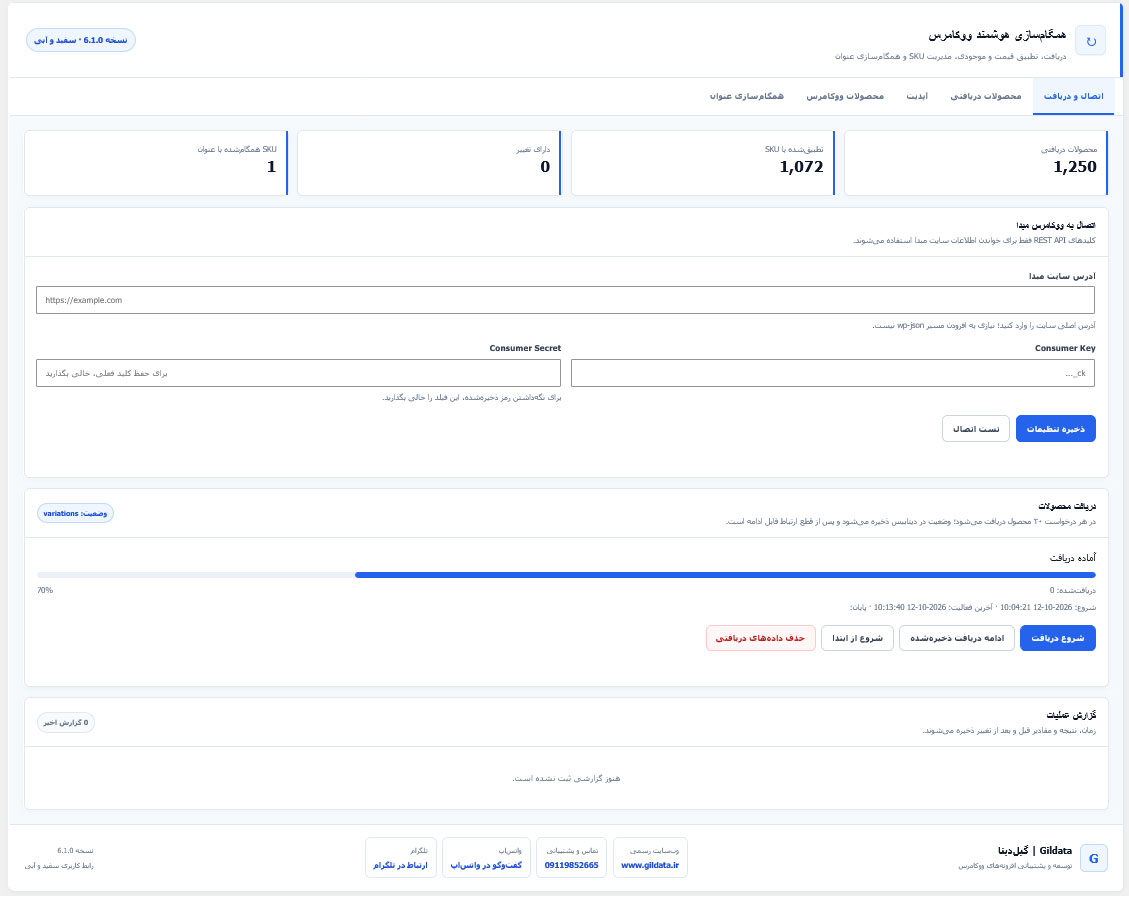Test the connection with "تست اتصال"
The width and height of the screenshot is (1129, 897).
[976, 429]
